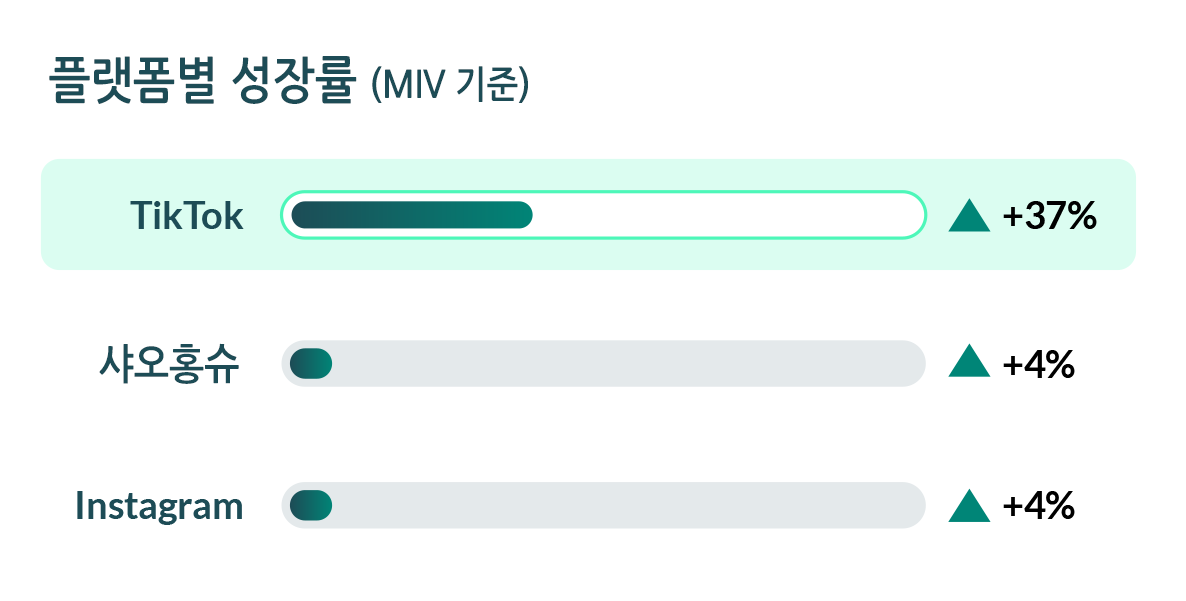Screen dimensions: 1186x601
Task: Select the 샤오홍슈 platform label
Action: tap(169, 364)
